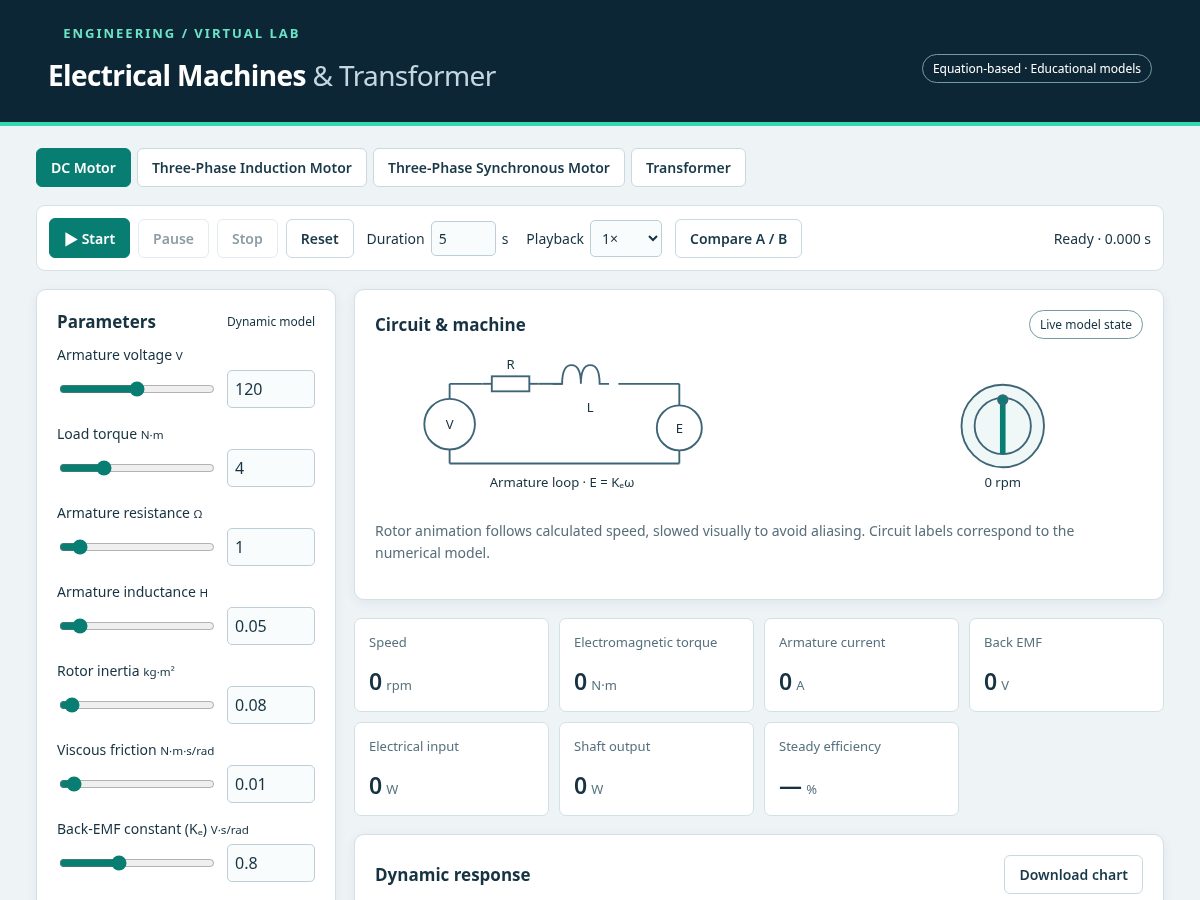Click the 'Dynamic response' heading
1200x900 pixels.
452,875
